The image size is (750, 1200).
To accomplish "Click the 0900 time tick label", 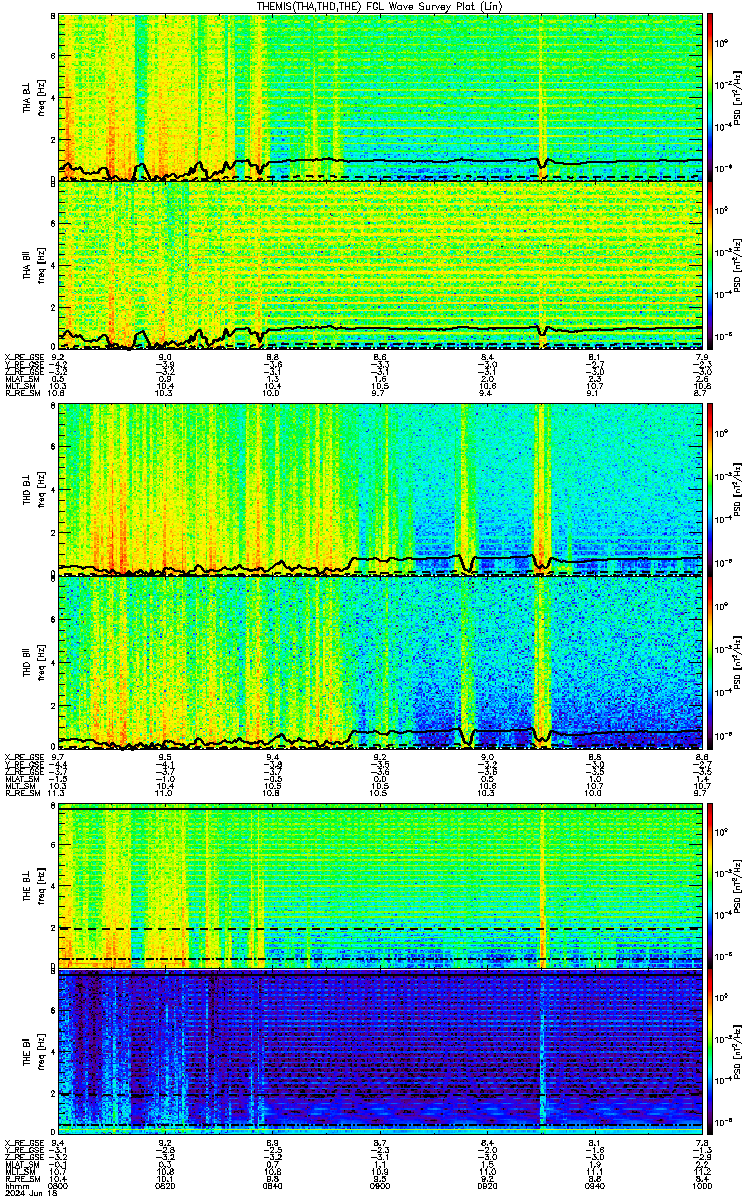I will [x=380, y=1184].
